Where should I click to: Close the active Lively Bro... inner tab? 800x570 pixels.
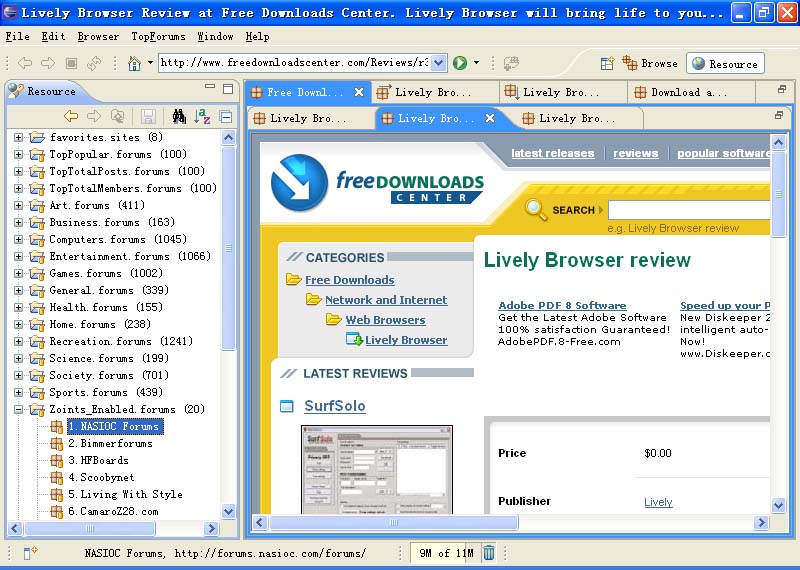(490, 118)
